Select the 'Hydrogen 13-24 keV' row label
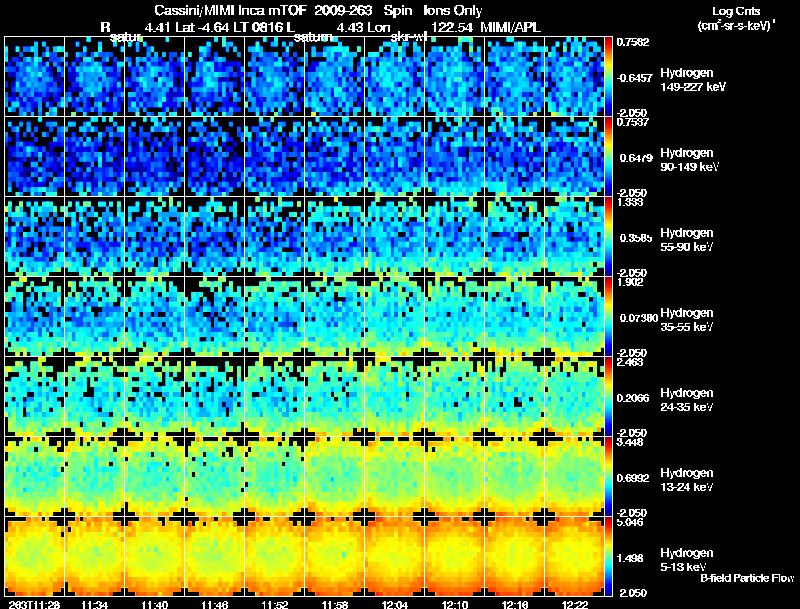The height and width of the screenshot is (609, 800). tap(687, 480)
